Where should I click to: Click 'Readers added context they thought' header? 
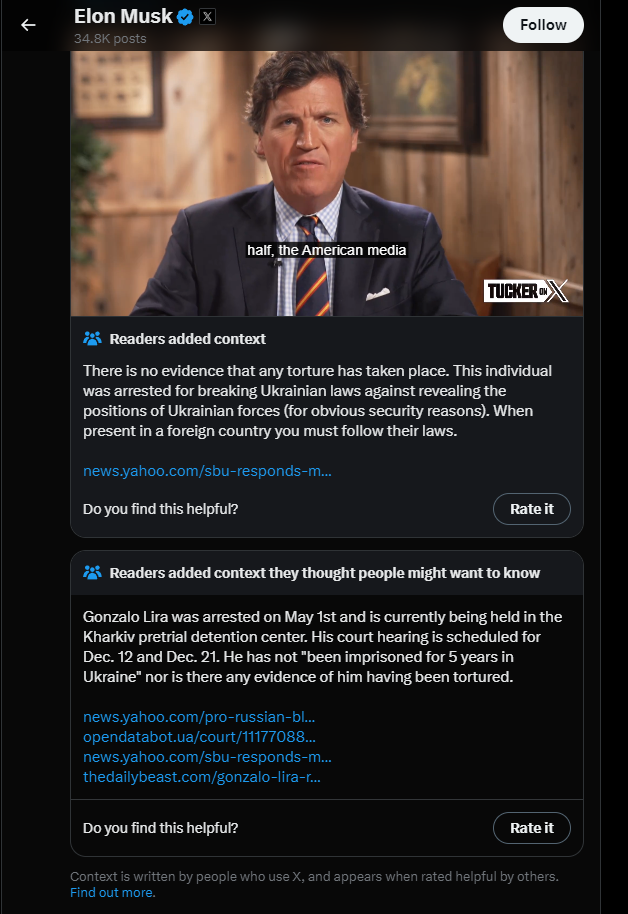[x=325, y=573]
